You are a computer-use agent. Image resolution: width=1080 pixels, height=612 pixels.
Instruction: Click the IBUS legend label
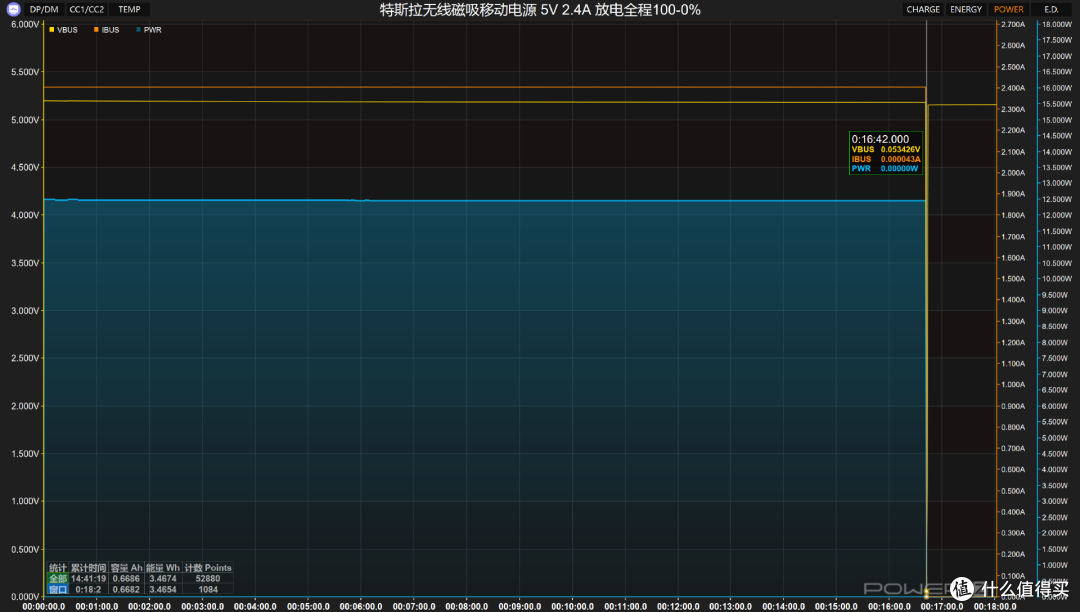[x=110, y=30]
